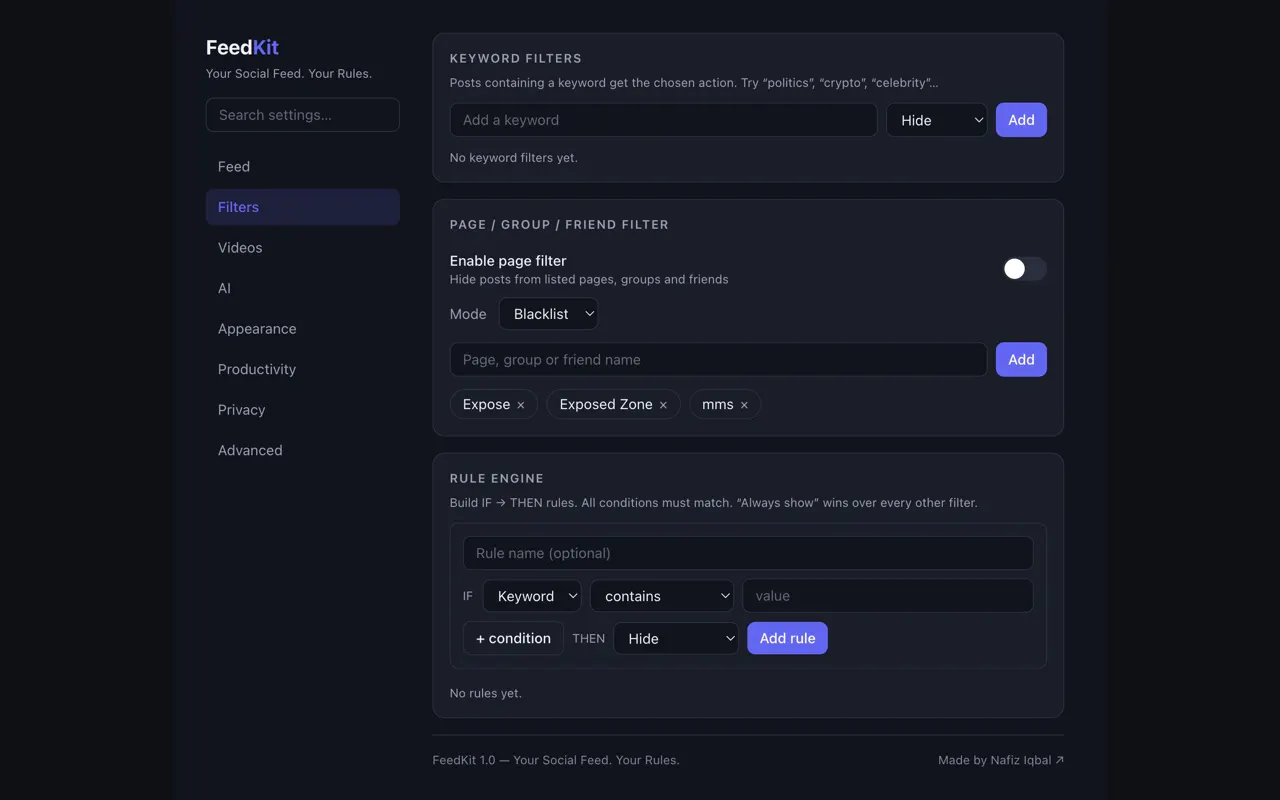Open the Videos settings section
The image size is (1280, 800).
coord(303,248)
